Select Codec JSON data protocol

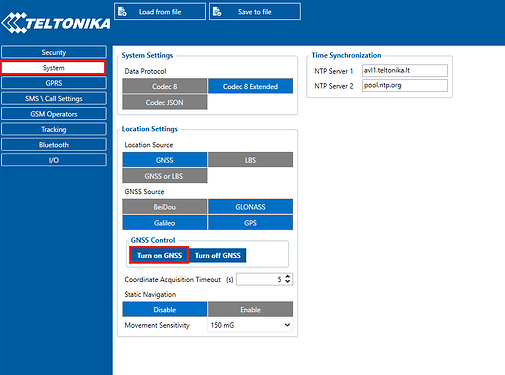click(165, 102)
